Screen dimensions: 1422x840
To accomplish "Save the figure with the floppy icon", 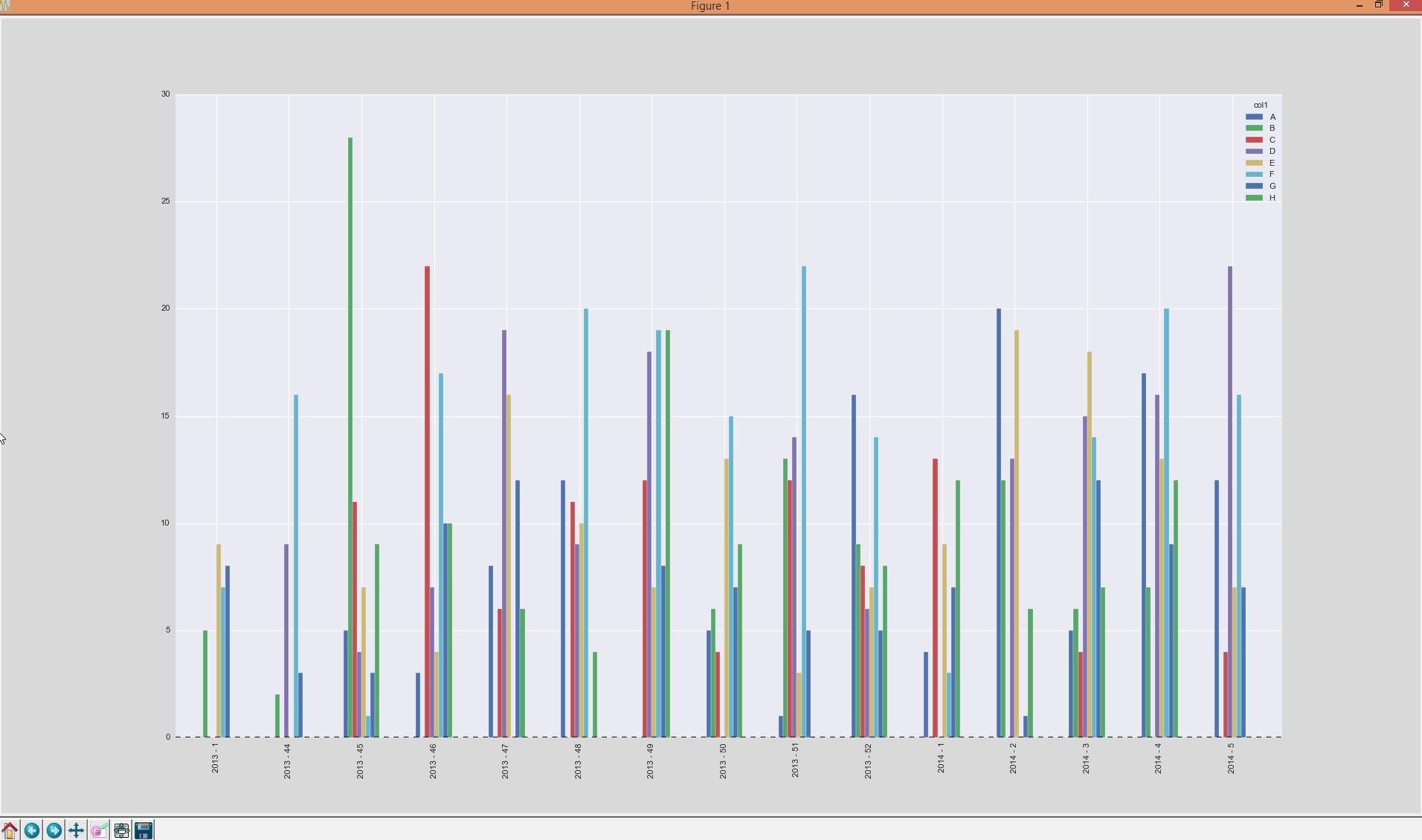I will coord(144,830).
